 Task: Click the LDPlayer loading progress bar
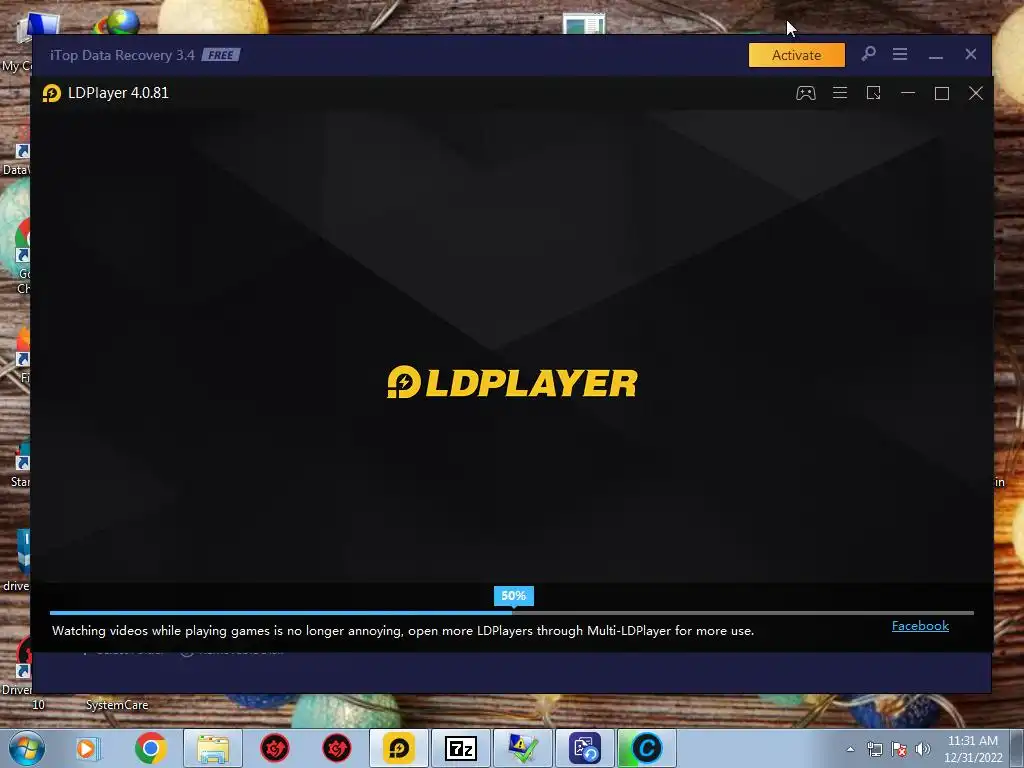point(511,613)
